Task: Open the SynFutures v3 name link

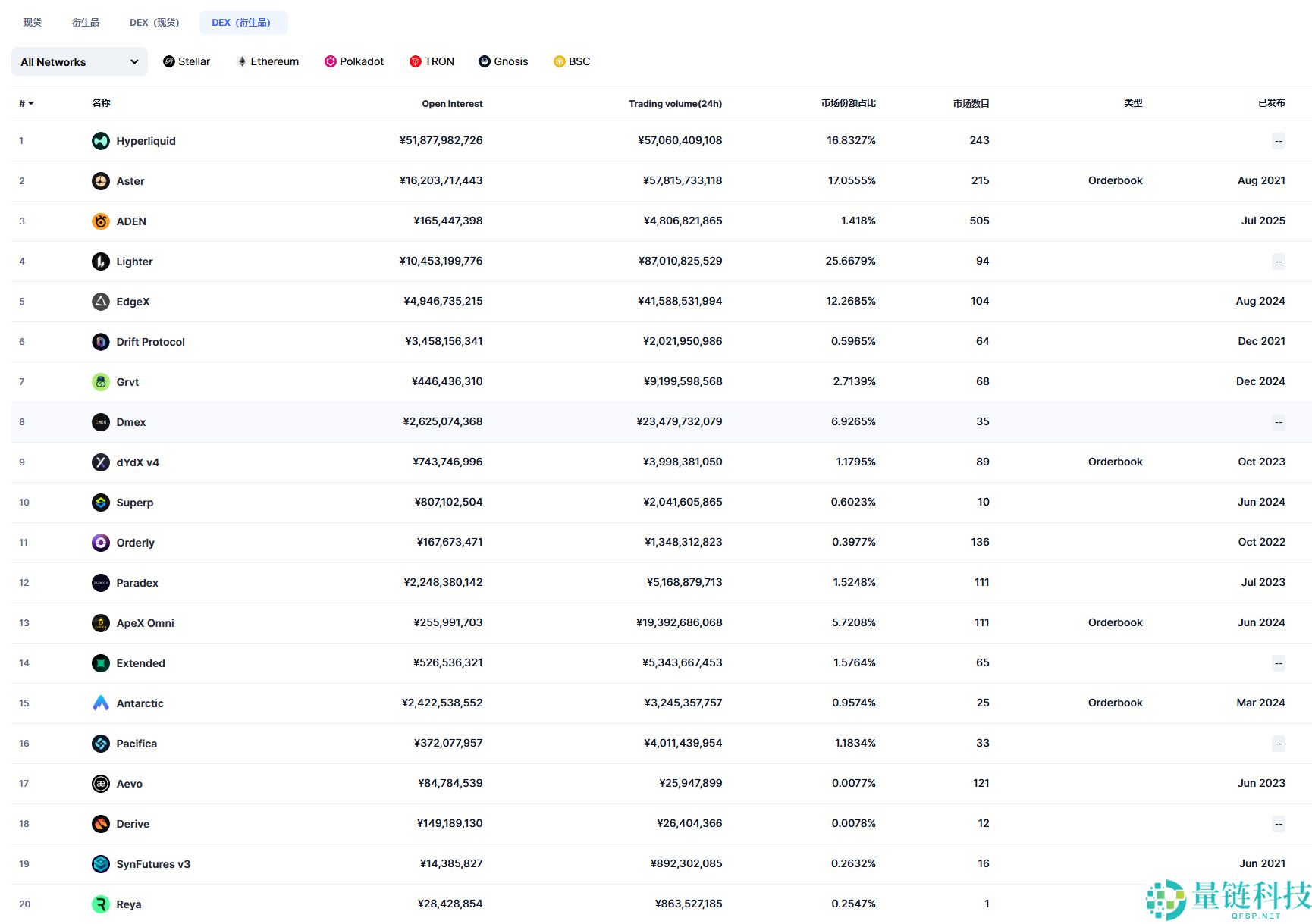Action: 153,864
